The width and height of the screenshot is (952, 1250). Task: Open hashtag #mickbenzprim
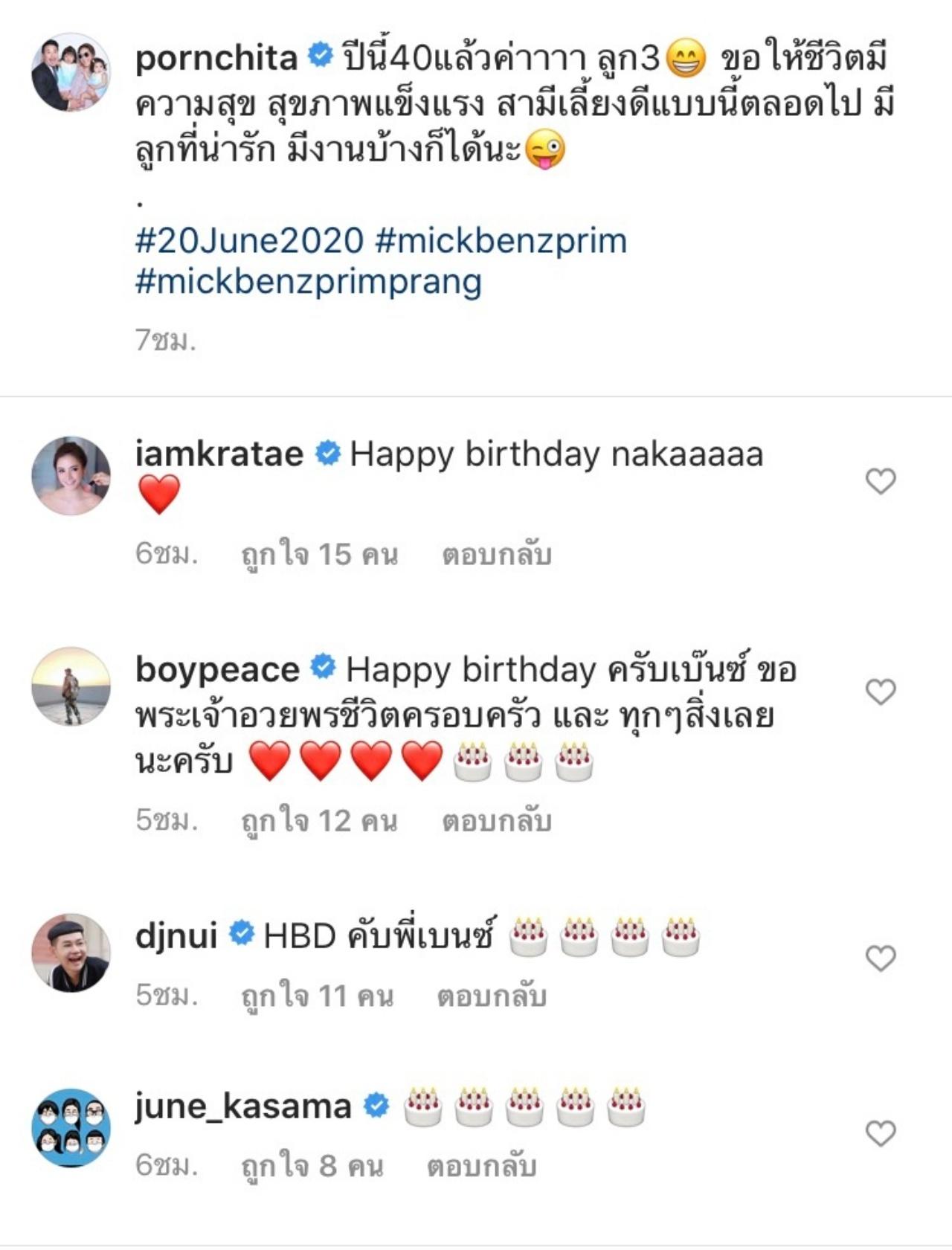coord(501,241)
